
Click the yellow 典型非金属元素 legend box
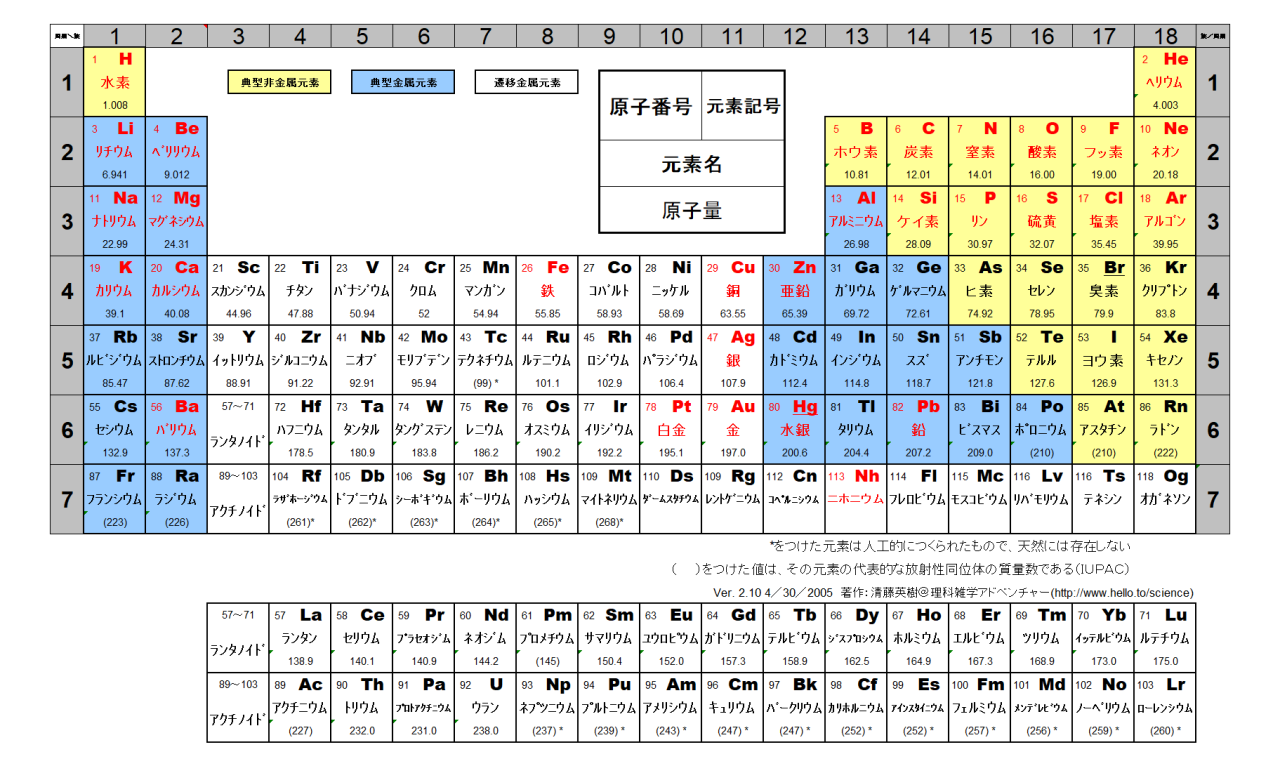point(273,82)
